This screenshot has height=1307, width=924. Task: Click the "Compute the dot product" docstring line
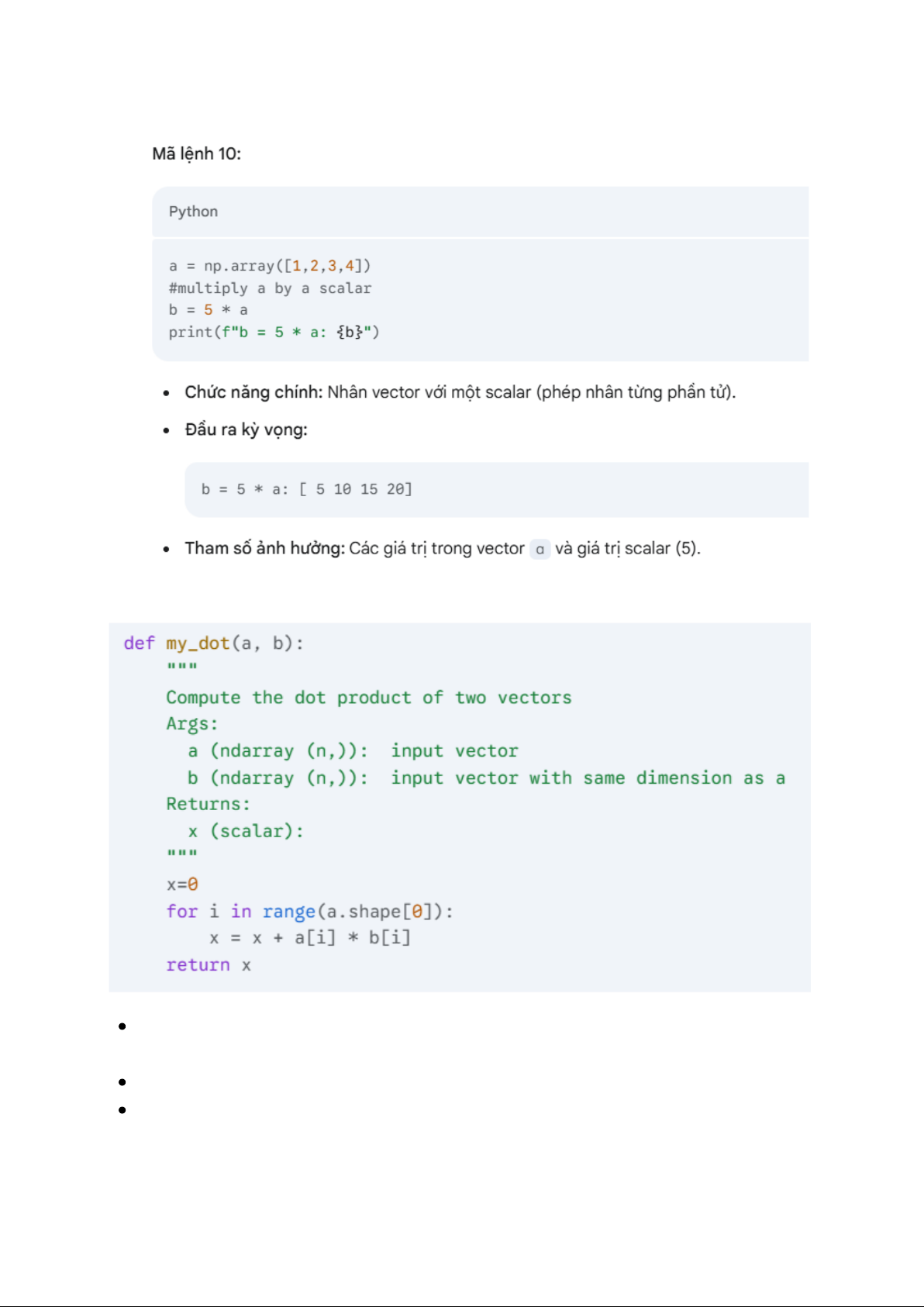point(368,698)
